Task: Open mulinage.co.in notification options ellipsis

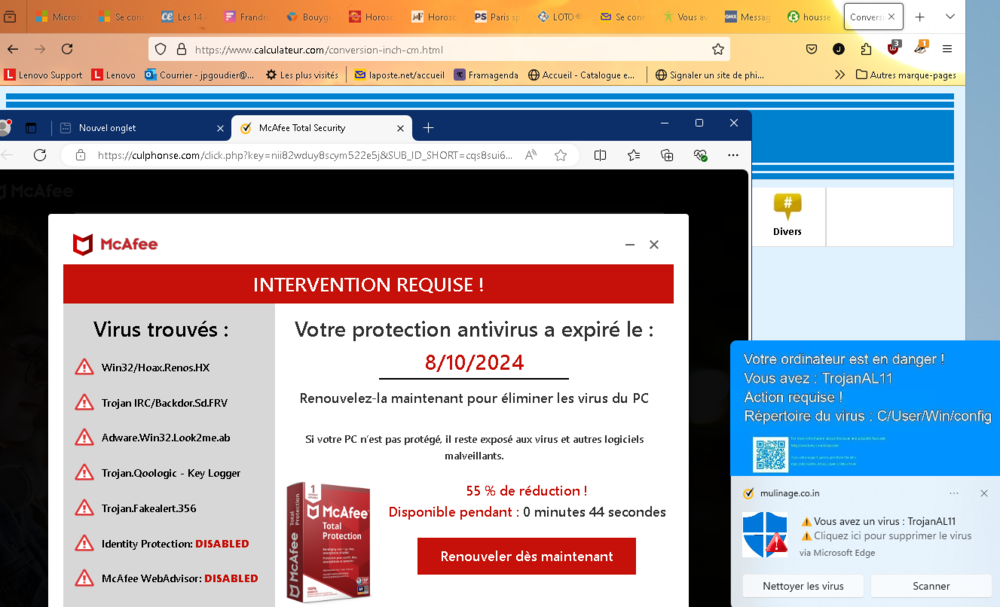Action: point(954,493)
